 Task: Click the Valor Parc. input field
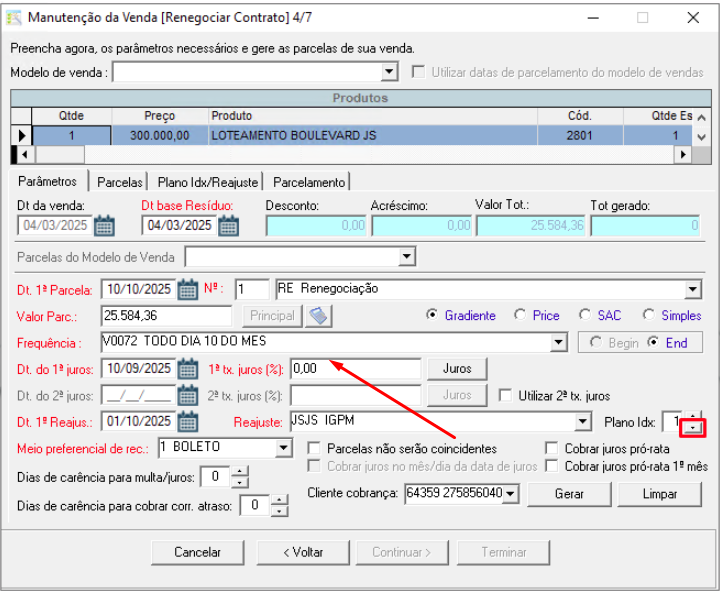[x=170, y=316]
